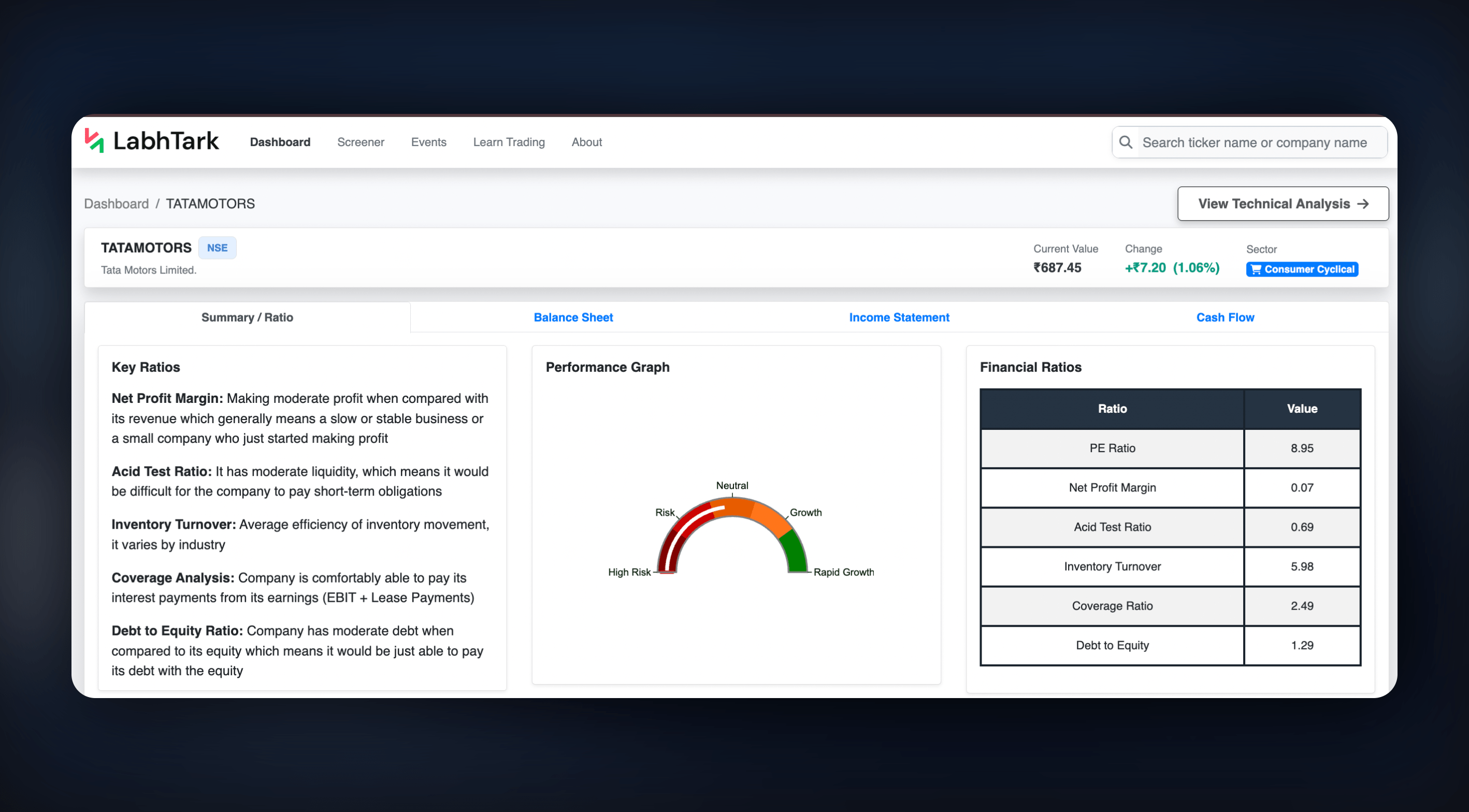The height and width of the screenshot is (812, 1469).
Task: Click the TATAMOTORS breadcrumb item
Action: (210, 204)
